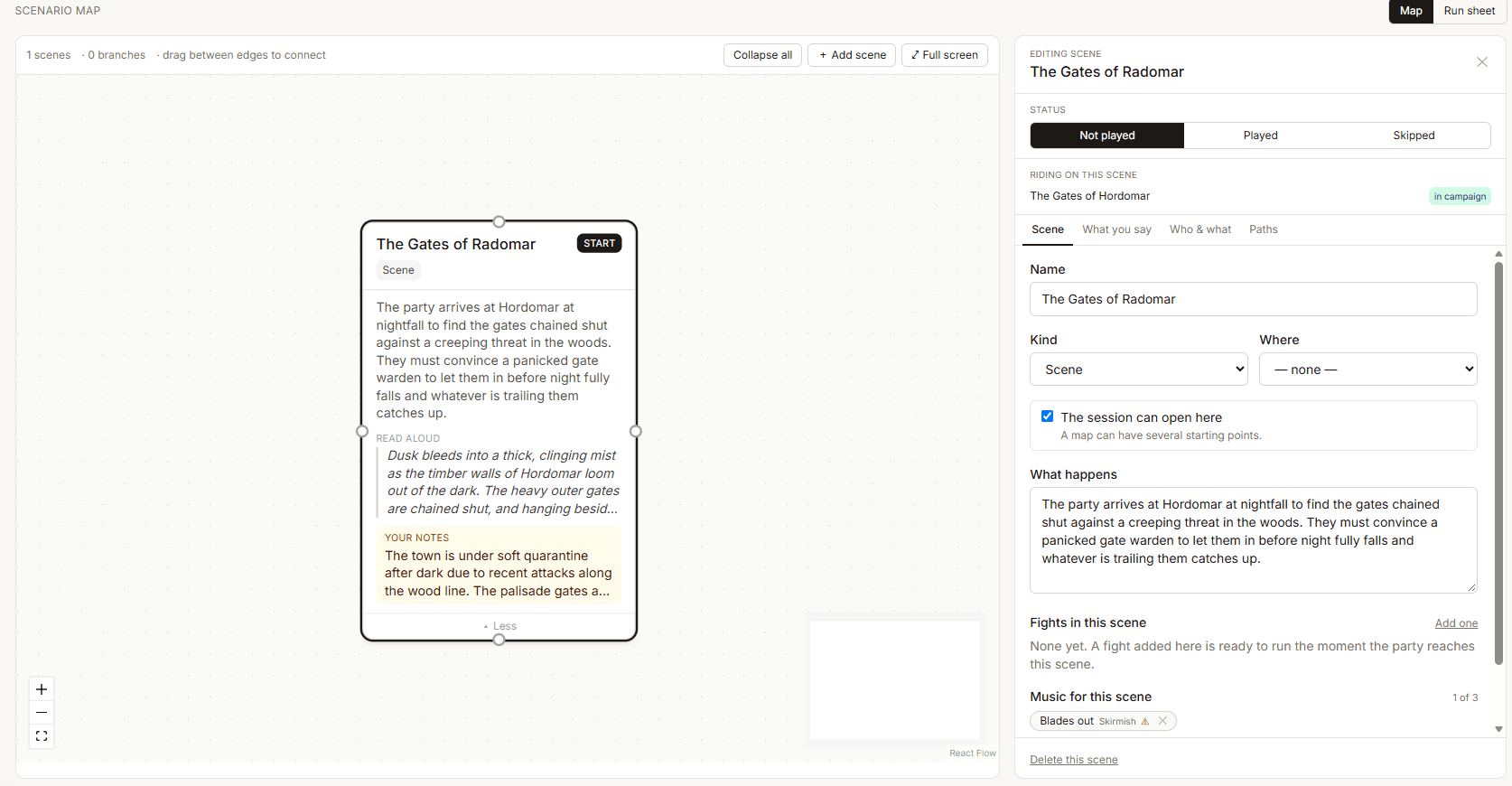
Task: Close the scene editing panel
Action: click(x=1482, y=62)
